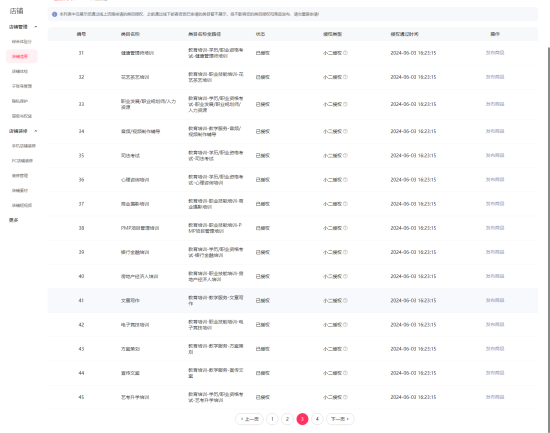
Task: Open the 小二授权 tooltip icon for row 35
Action: (345, 155)
